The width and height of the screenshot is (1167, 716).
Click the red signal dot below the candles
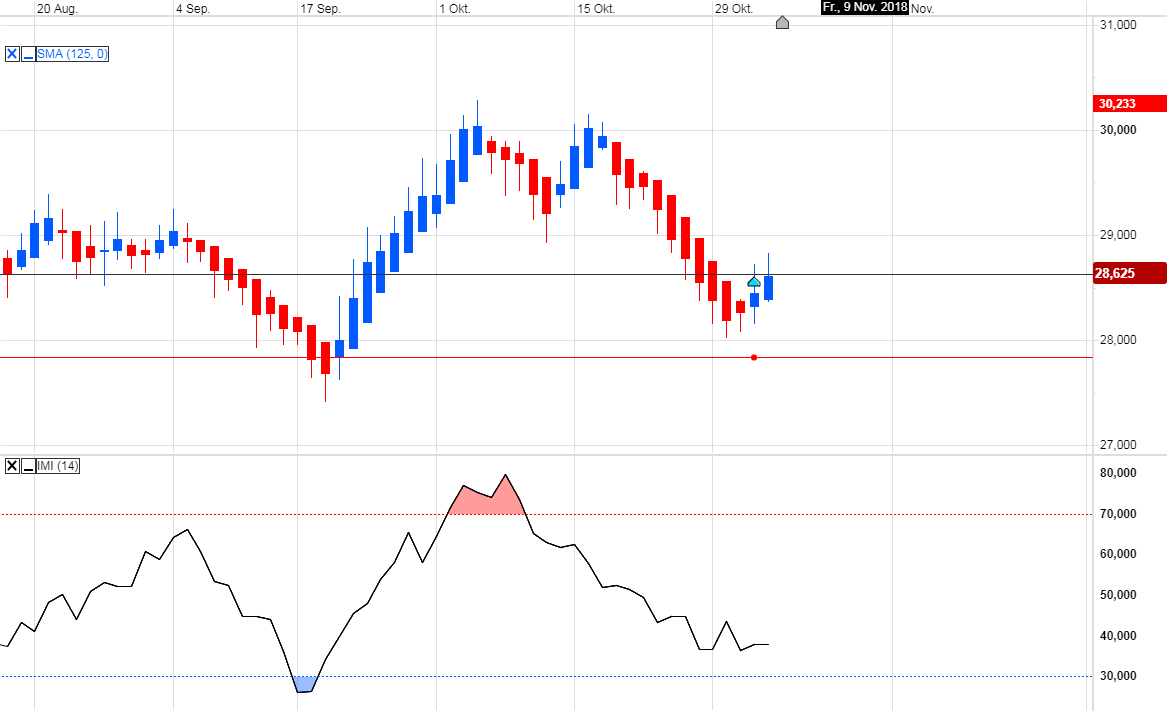755,356
